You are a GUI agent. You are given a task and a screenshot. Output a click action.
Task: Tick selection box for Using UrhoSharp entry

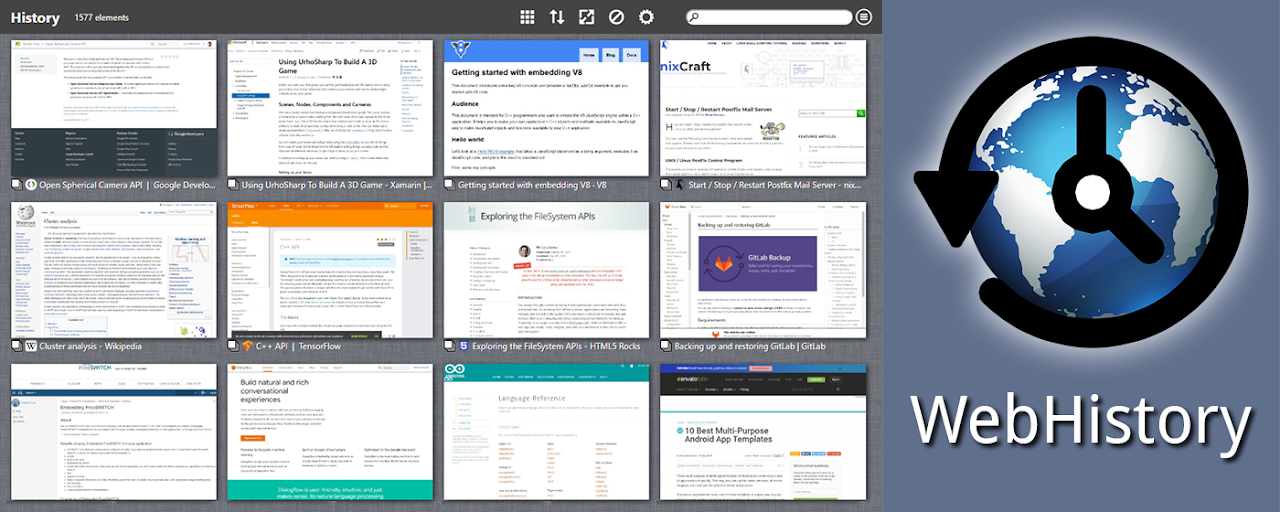click(232, 185)
